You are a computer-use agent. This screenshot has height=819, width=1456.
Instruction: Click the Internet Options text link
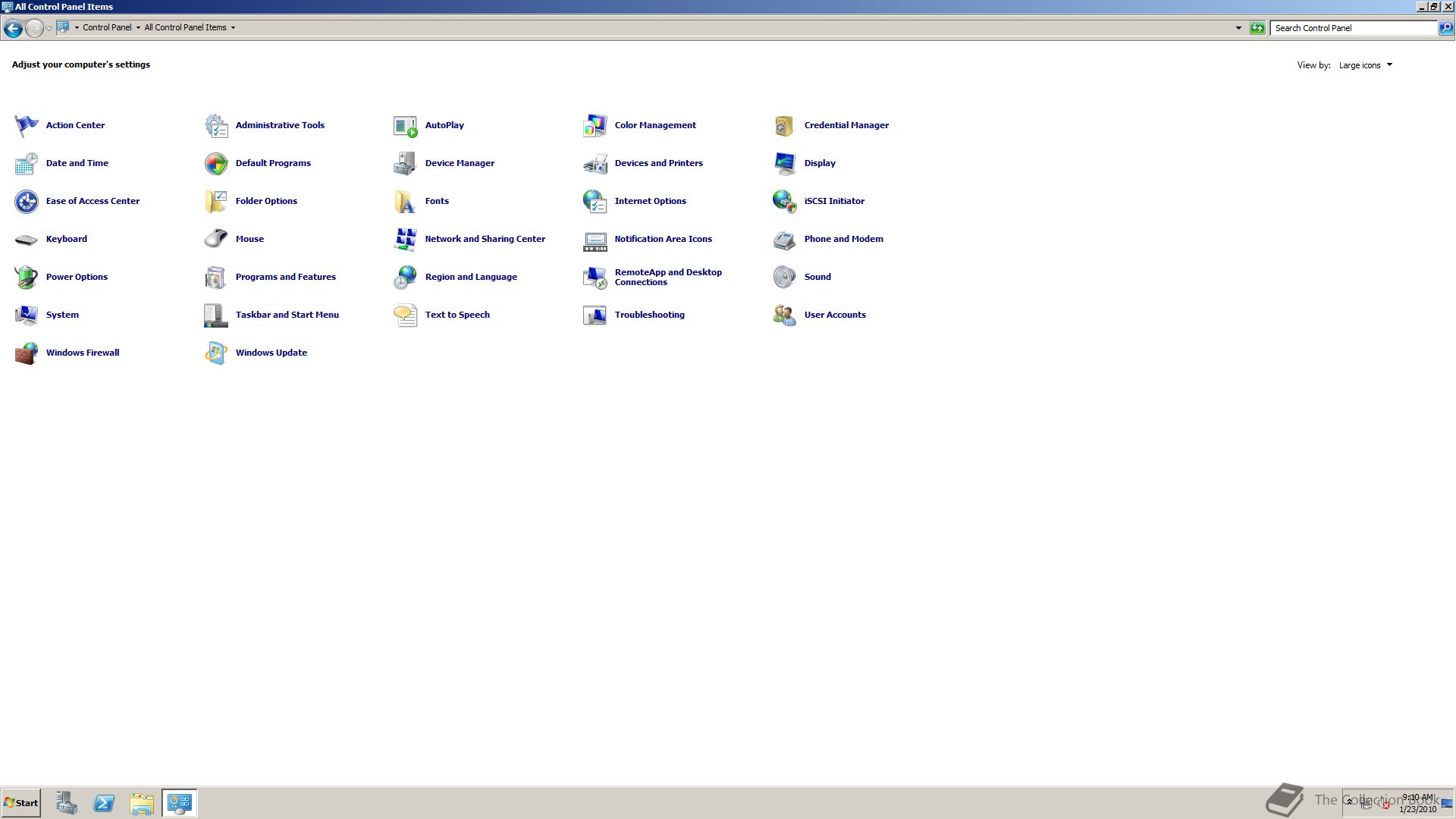650,201
